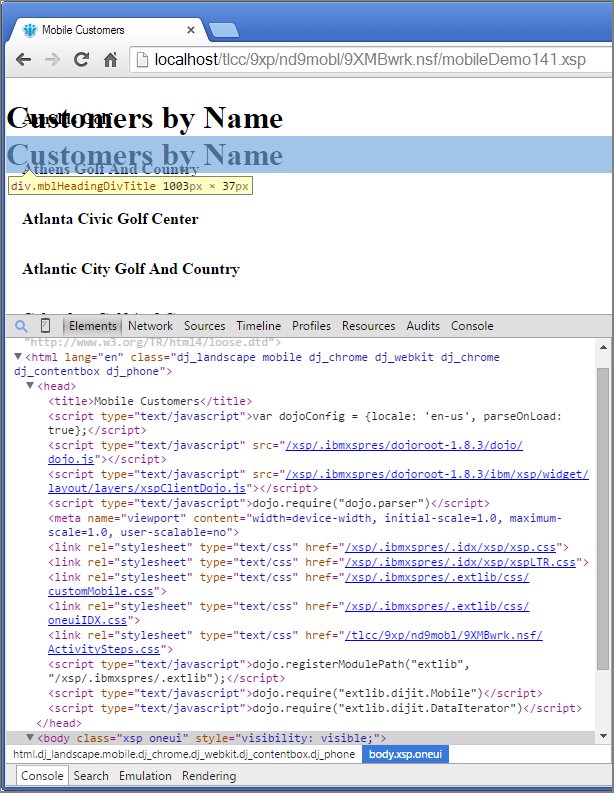This screenshot has width=614, height=793.
Task: Click the html breadcrumb in DevTools path bar
Action: 184,754
